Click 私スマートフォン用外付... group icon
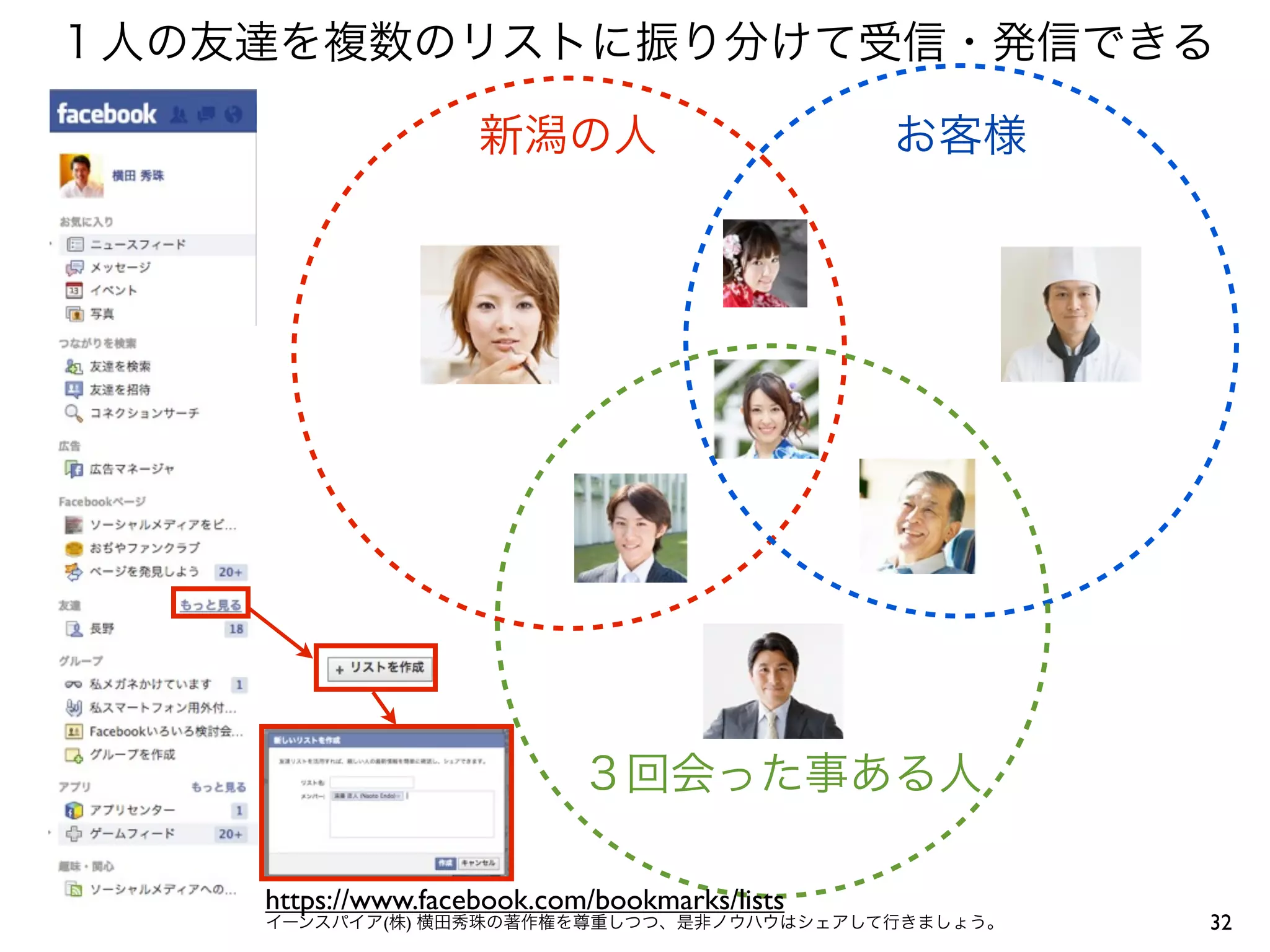Screen dimensions: 1270x952 click(74, 708)
